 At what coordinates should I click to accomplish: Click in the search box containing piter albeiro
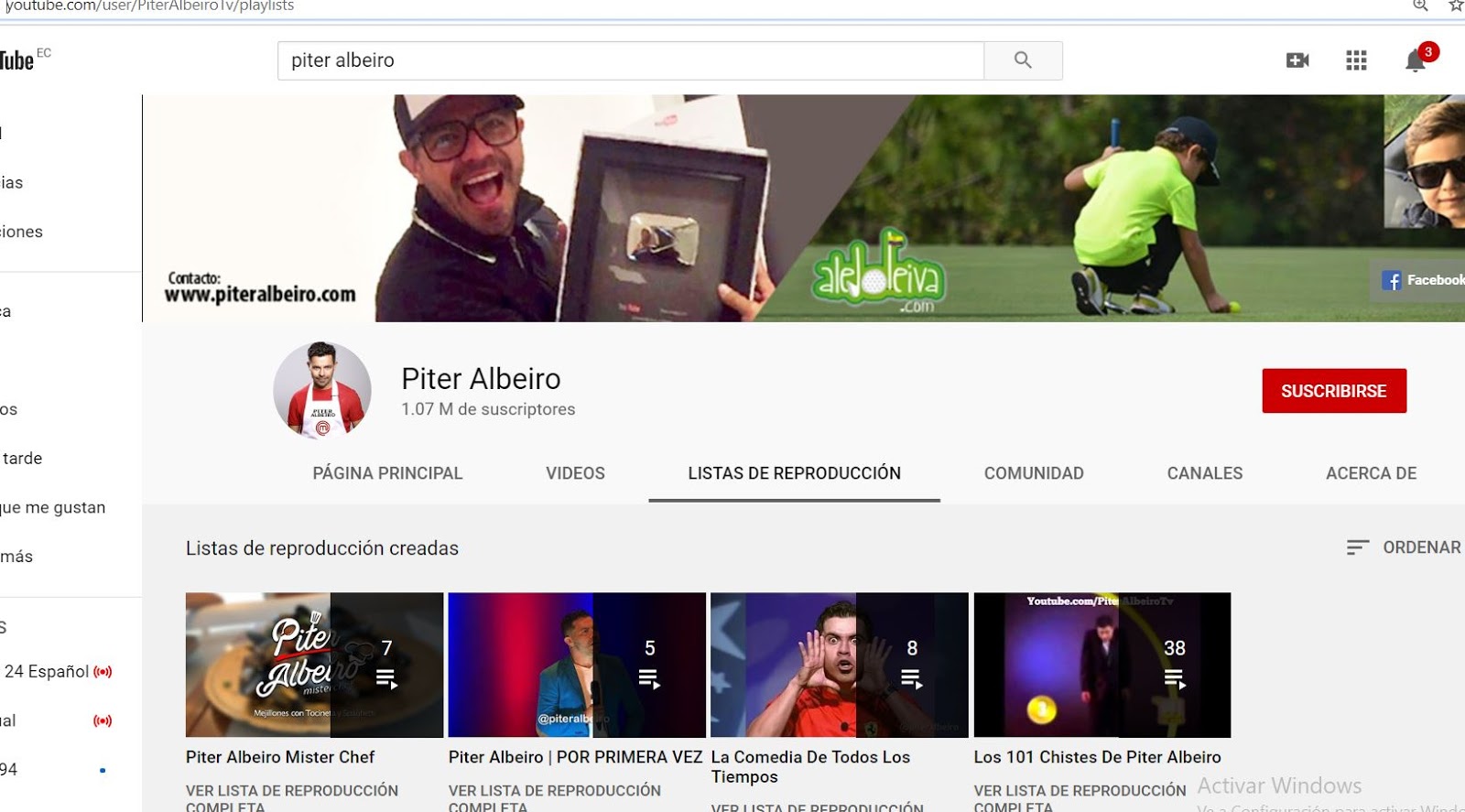[x=631, y=60]
